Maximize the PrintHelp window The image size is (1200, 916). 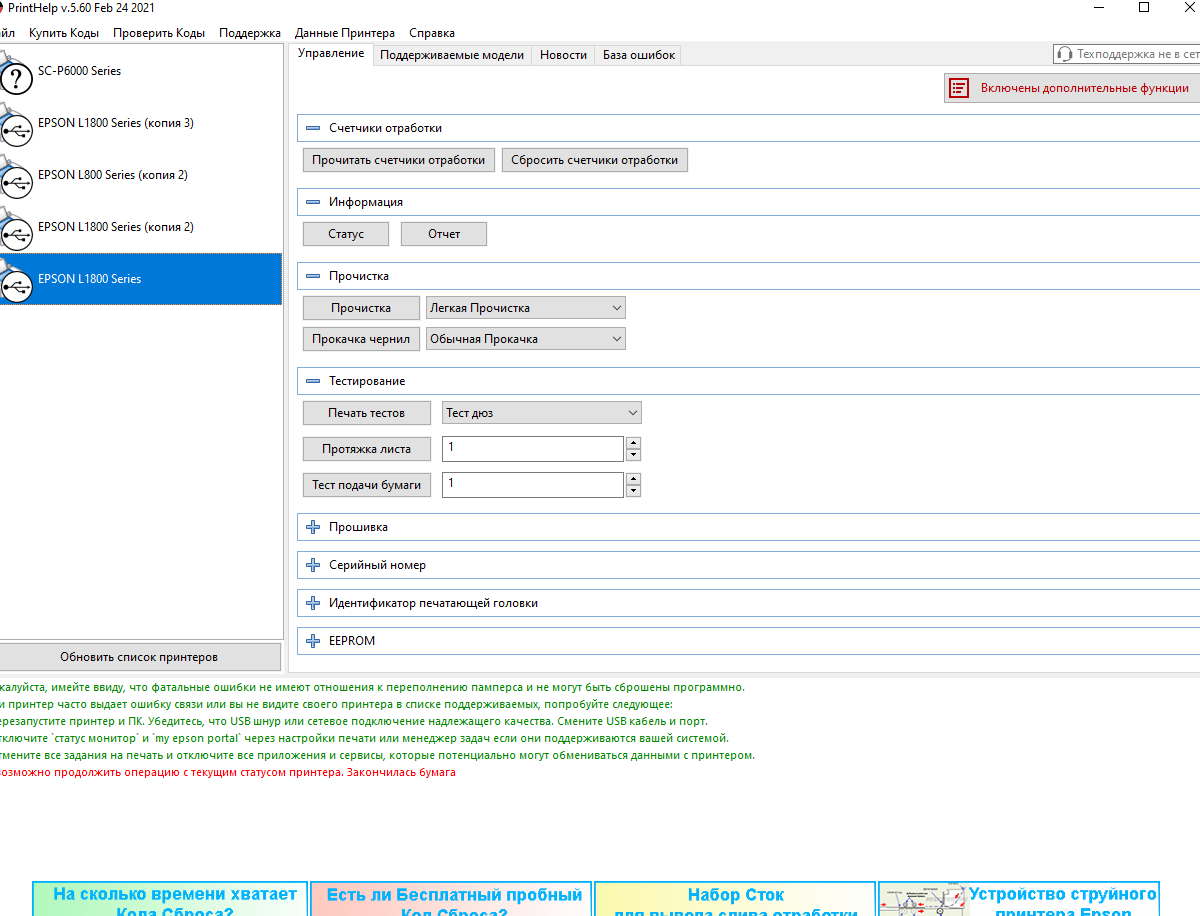coord(1144,7)
